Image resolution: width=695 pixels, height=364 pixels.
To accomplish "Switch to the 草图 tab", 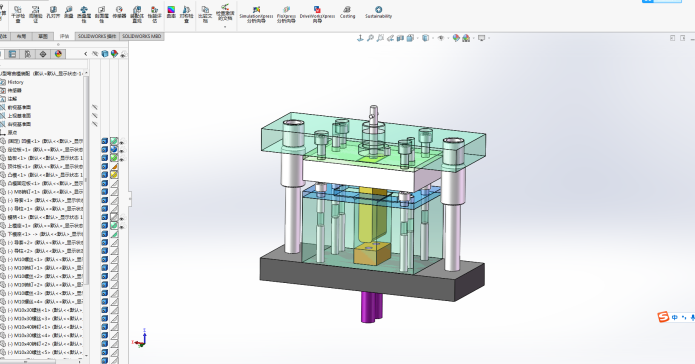I will [x=43, y=36].
